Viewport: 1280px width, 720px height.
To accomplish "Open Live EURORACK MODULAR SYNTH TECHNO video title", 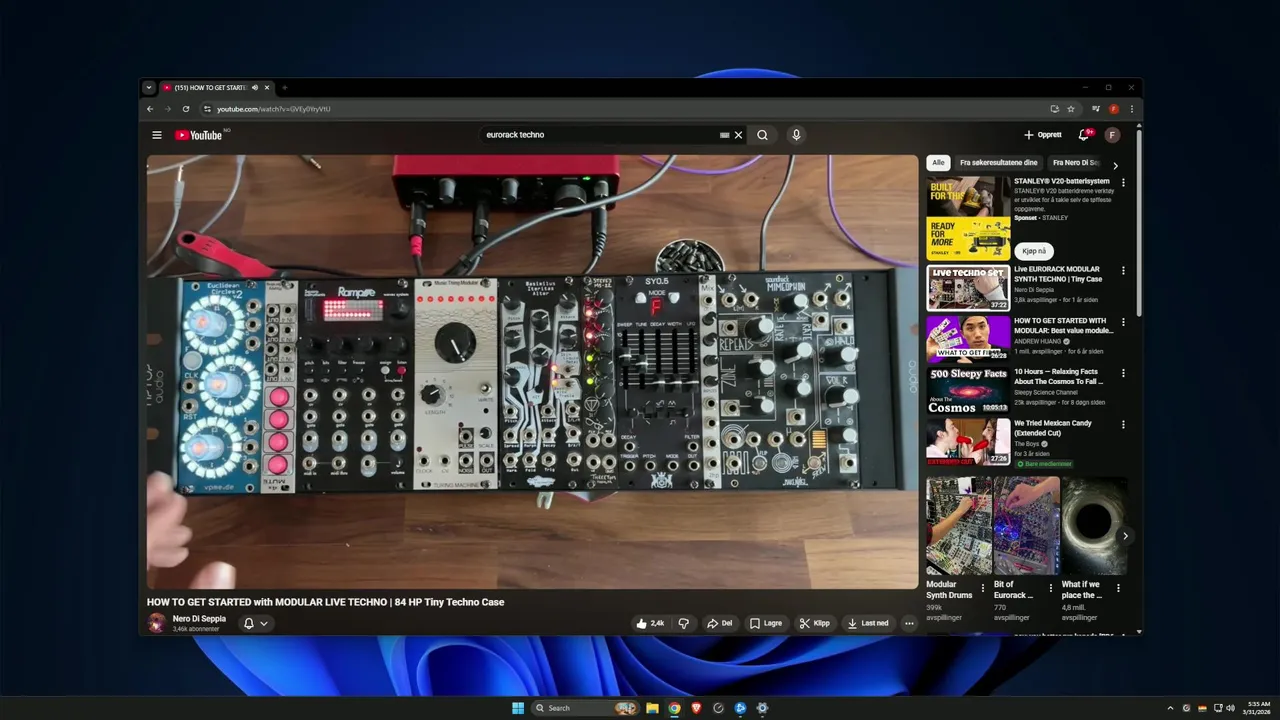I will coord(1058,274).
